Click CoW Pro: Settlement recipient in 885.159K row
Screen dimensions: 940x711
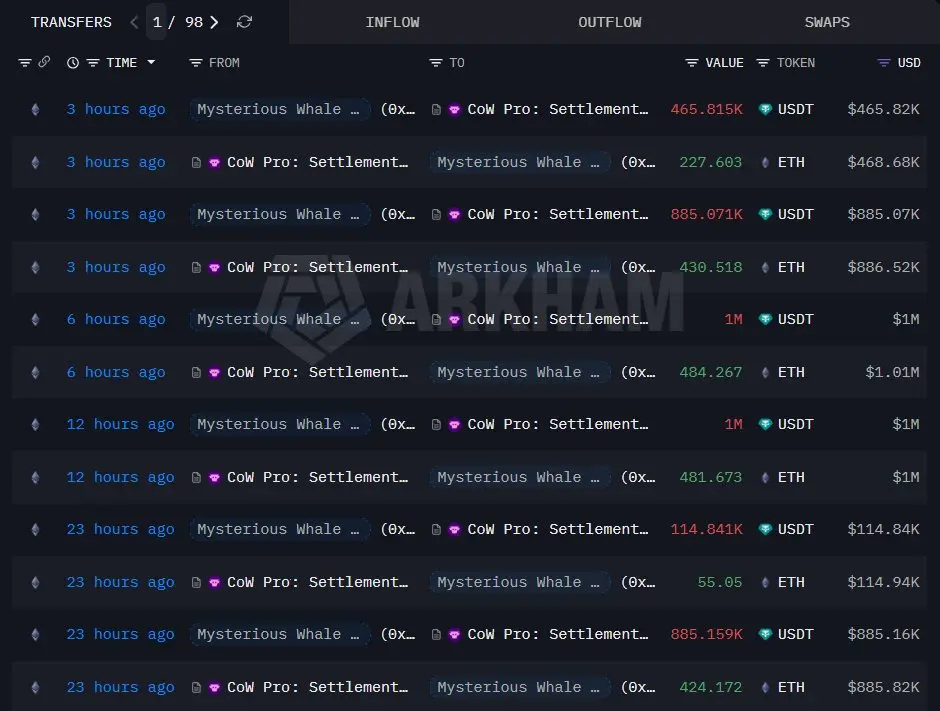click(558, 634)
